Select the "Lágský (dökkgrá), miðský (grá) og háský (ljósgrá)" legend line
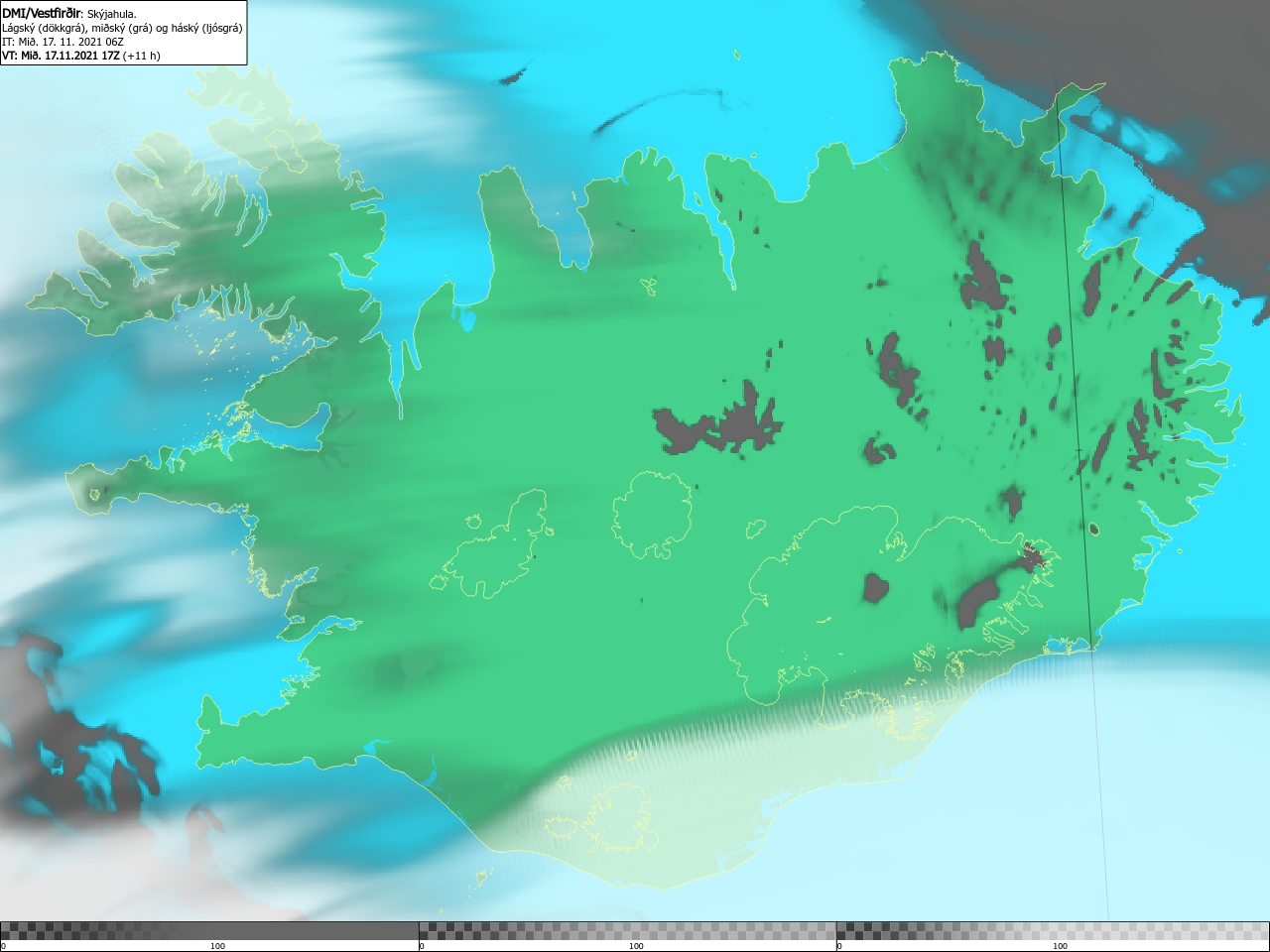Viewport: 1270px width, 952px height. [122, 28]
